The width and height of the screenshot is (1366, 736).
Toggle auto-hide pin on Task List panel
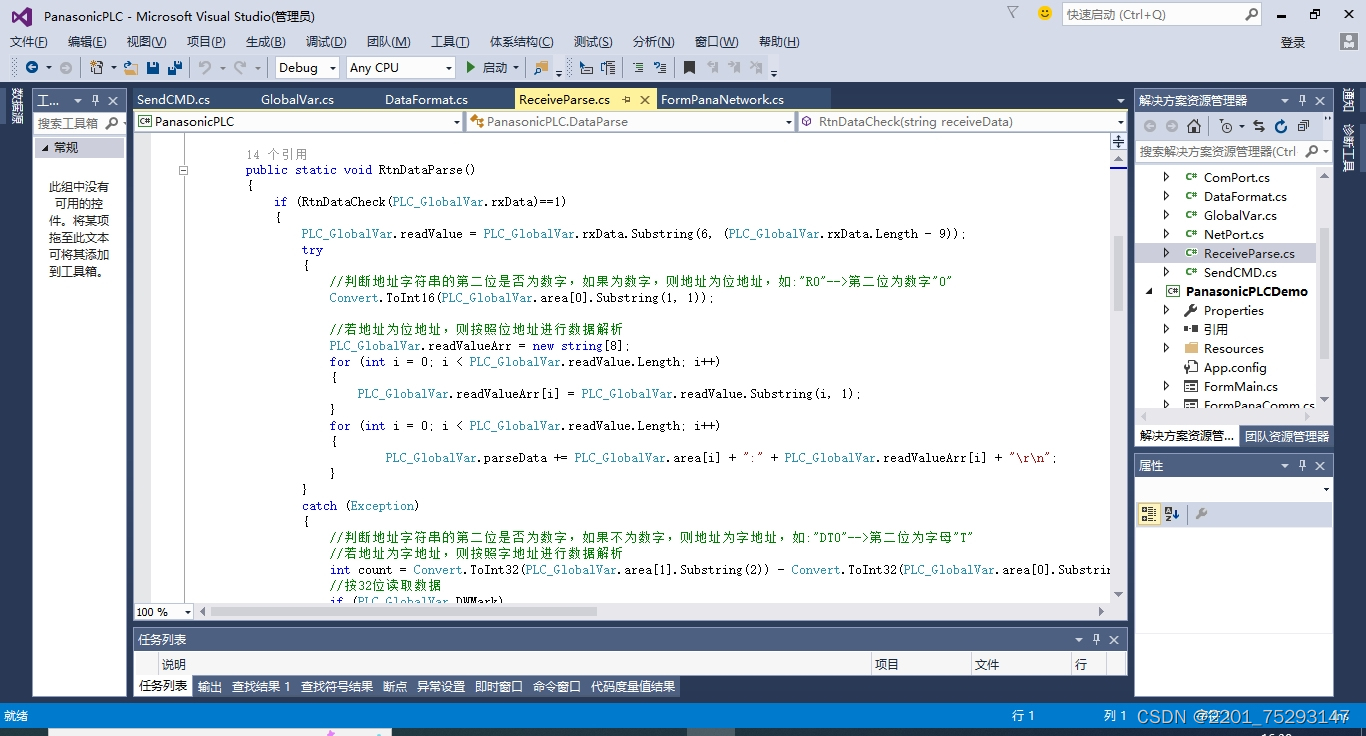click(1096, 639)
